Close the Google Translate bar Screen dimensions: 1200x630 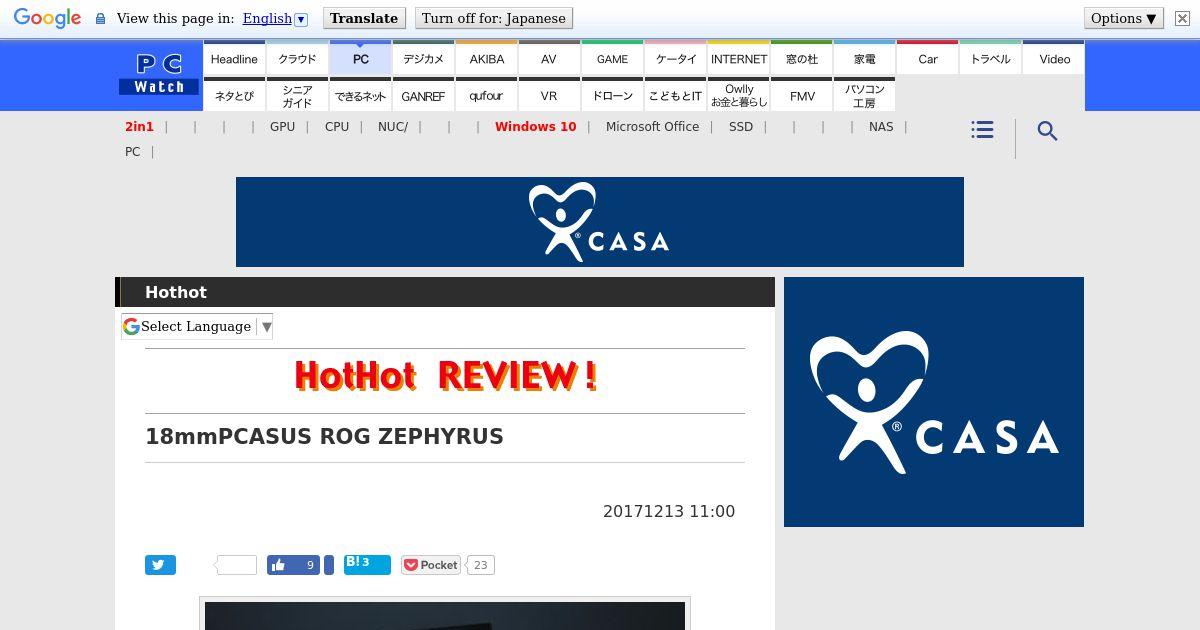[1182, 18]
